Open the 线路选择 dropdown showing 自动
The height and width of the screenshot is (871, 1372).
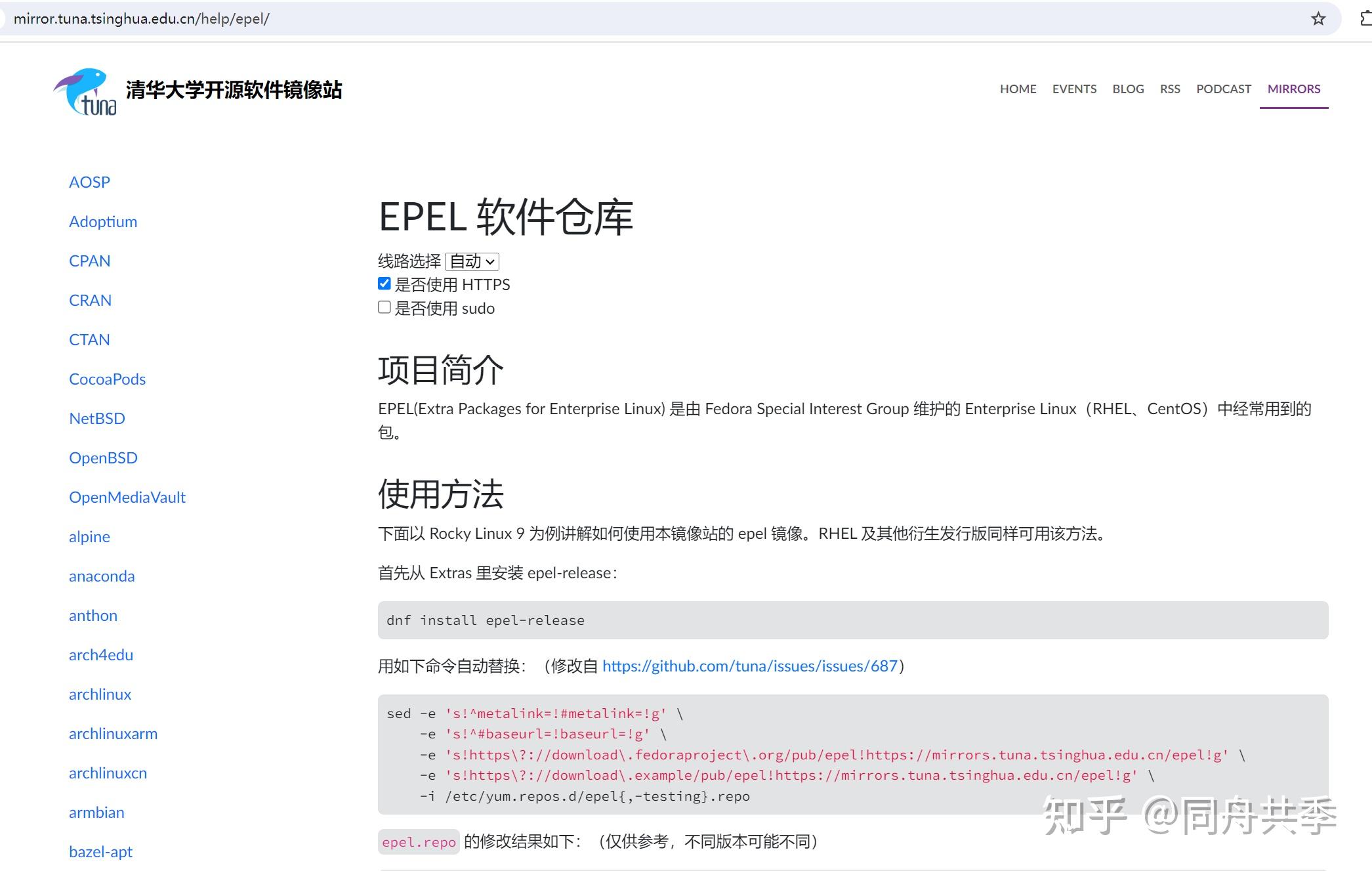[471, 261]
